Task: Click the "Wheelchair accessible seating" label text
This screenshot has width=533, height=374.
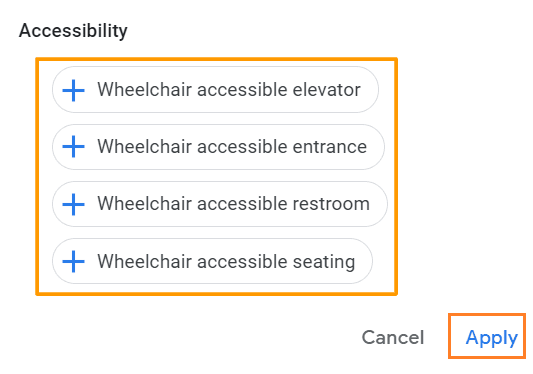Action: click(x=226, y=262)
